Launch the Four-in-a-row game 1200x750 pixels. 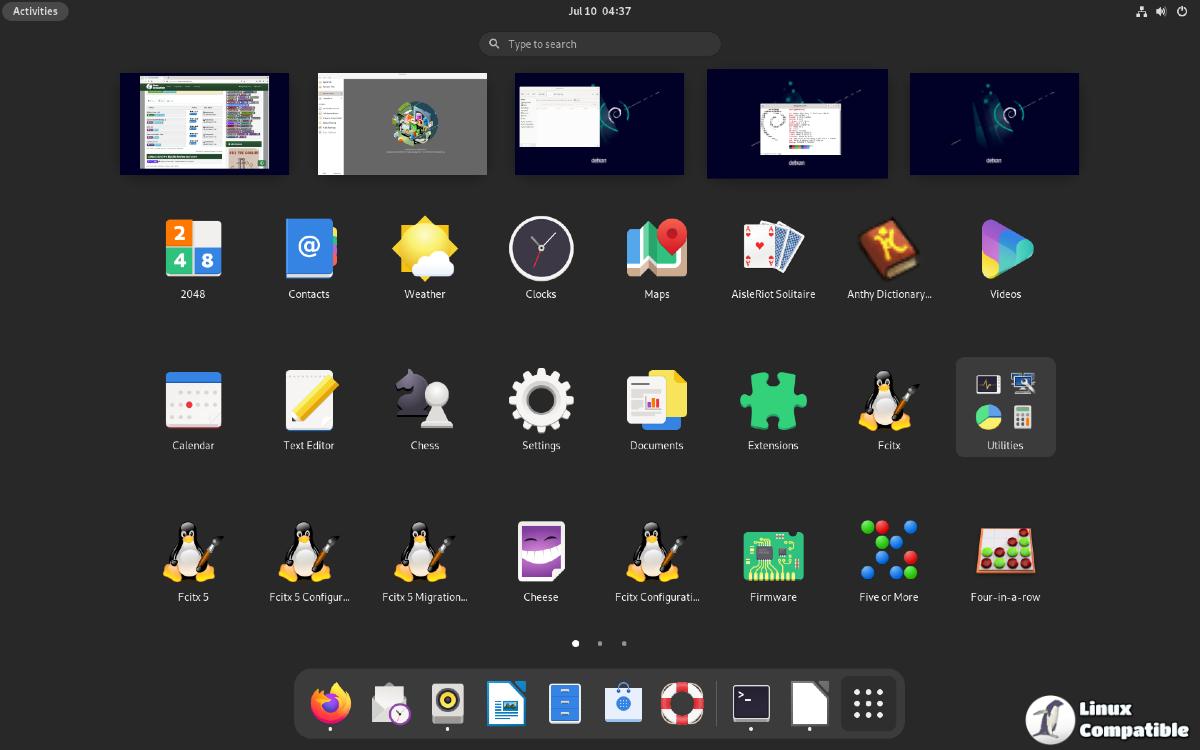[x=1005, y=551]
